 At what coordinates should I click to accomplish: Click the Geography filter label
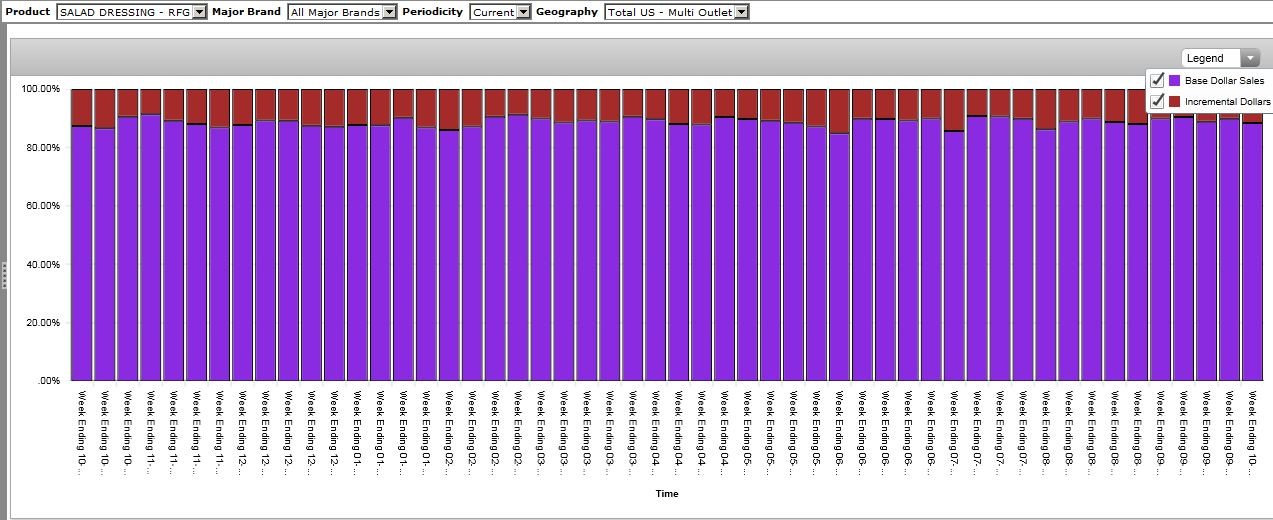pos(567,12)
